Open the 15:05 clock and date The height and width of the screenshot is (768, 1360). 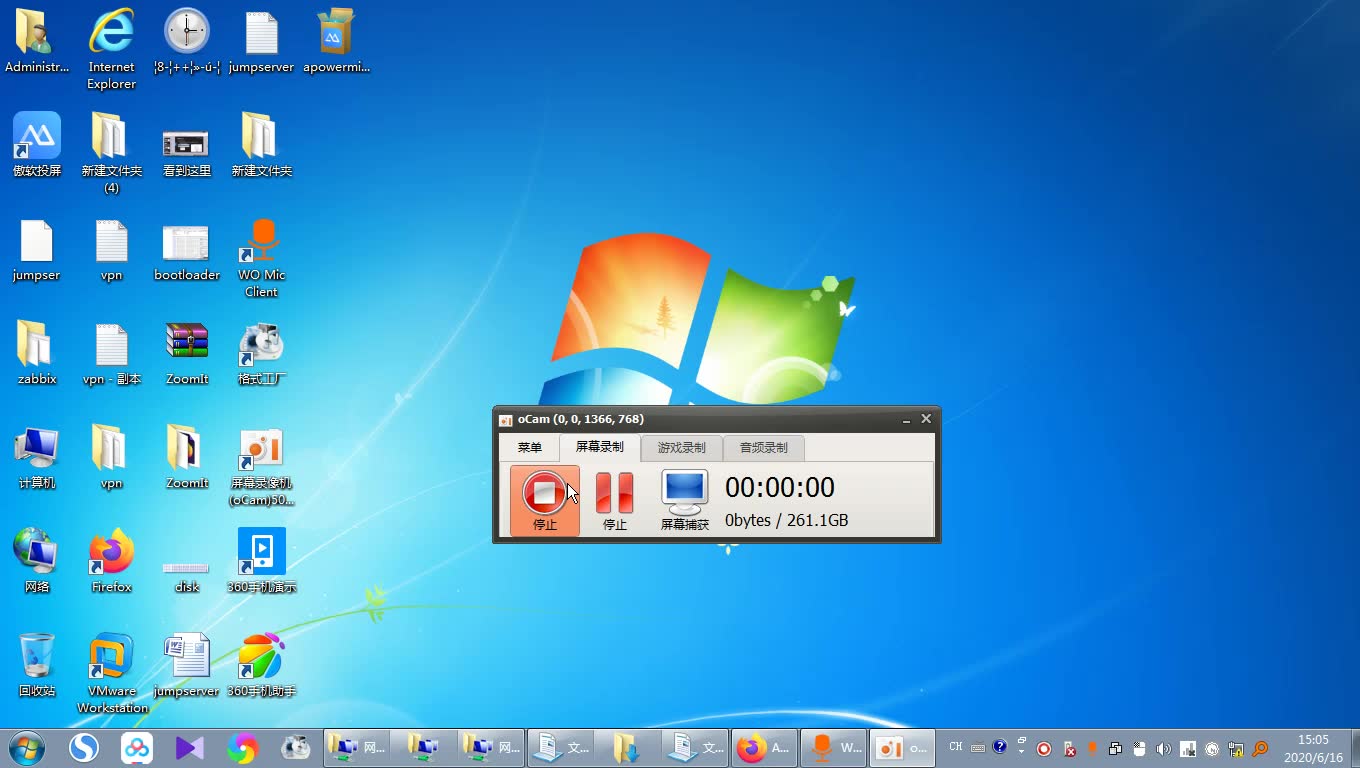pos(1314,748)
